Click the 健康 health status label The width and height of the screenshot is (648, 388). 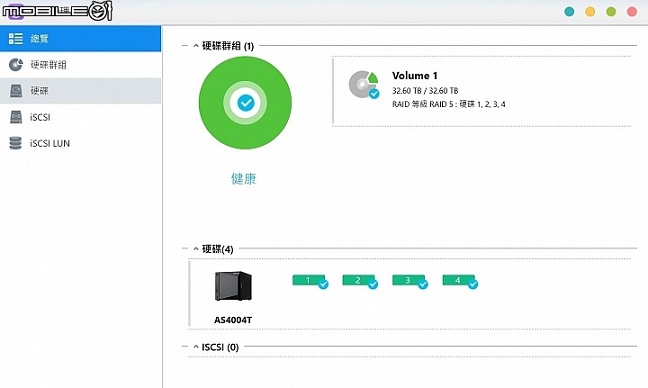coord(243,179)
